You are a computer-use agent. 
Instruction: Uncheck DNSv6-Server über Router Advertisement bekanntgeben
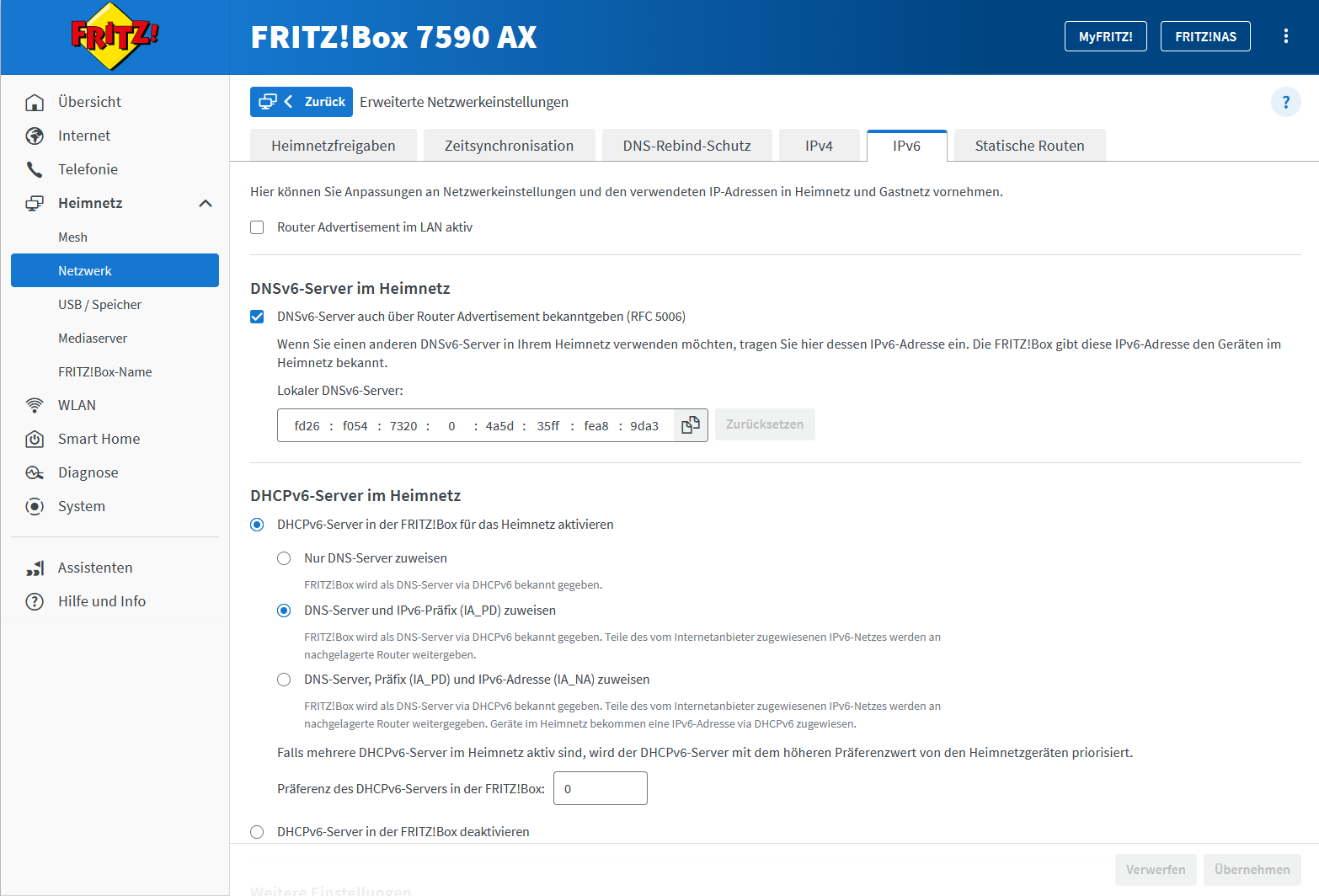point(257,317)
